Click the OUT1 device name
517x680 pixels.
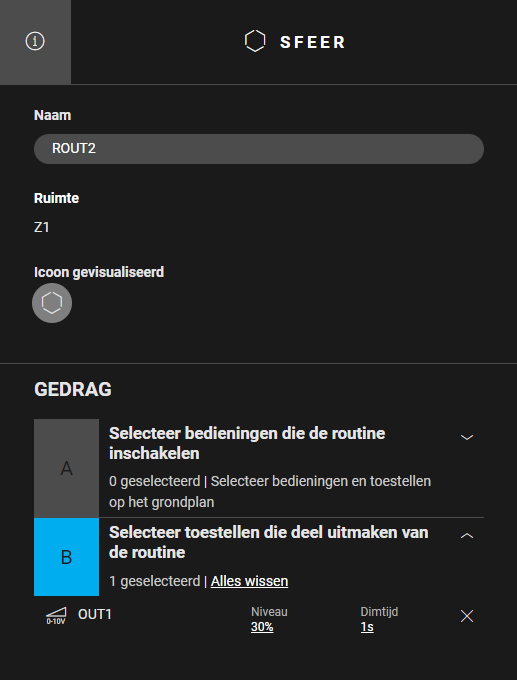click(x=95, y=614)
